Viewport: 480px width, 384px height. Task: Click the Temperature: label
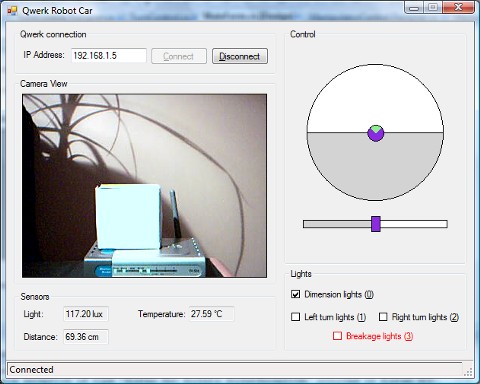pyautogui.click(x=162, y=314)
